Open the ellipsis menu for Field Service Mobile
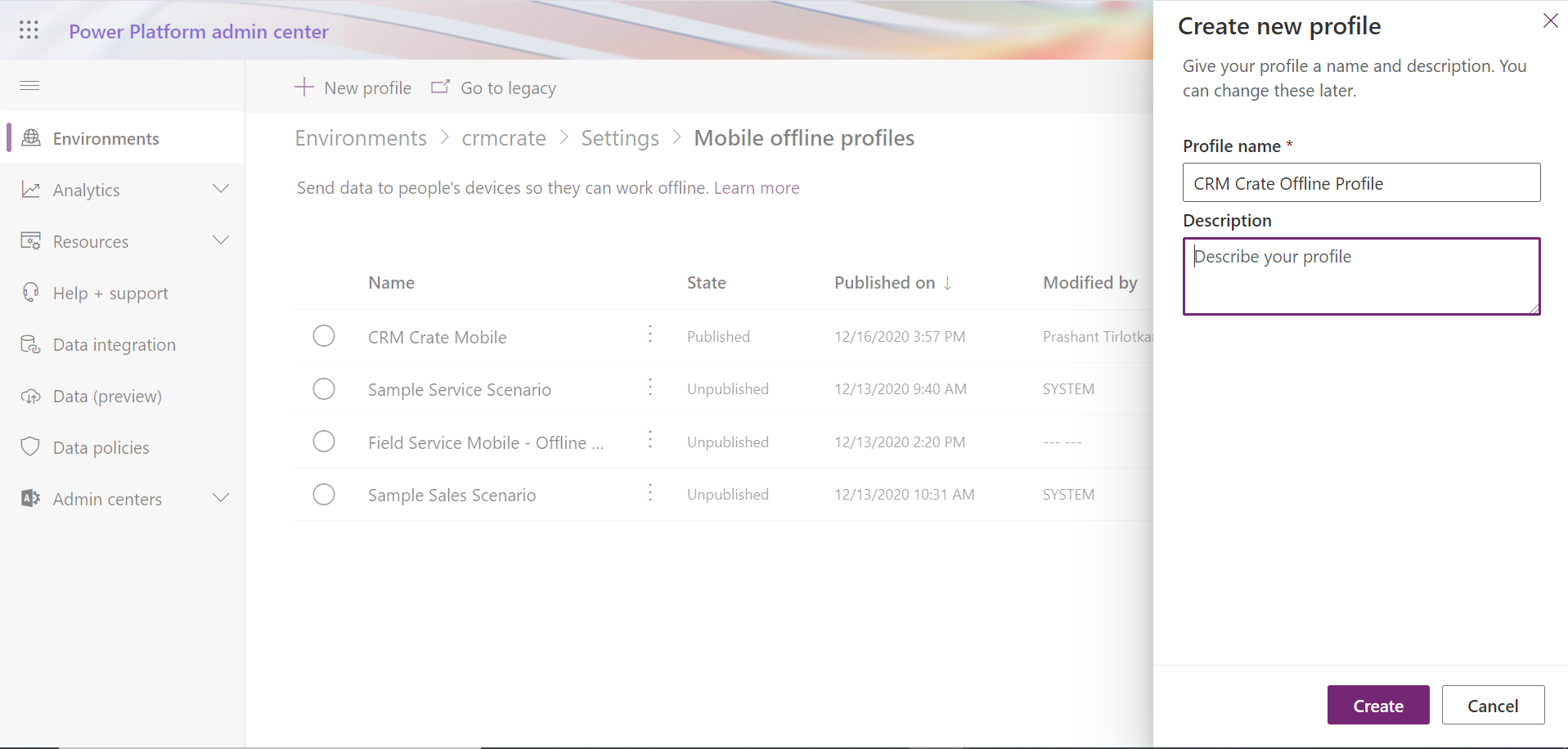Viewport: 1568px width, 749px height. pos(649,439)
